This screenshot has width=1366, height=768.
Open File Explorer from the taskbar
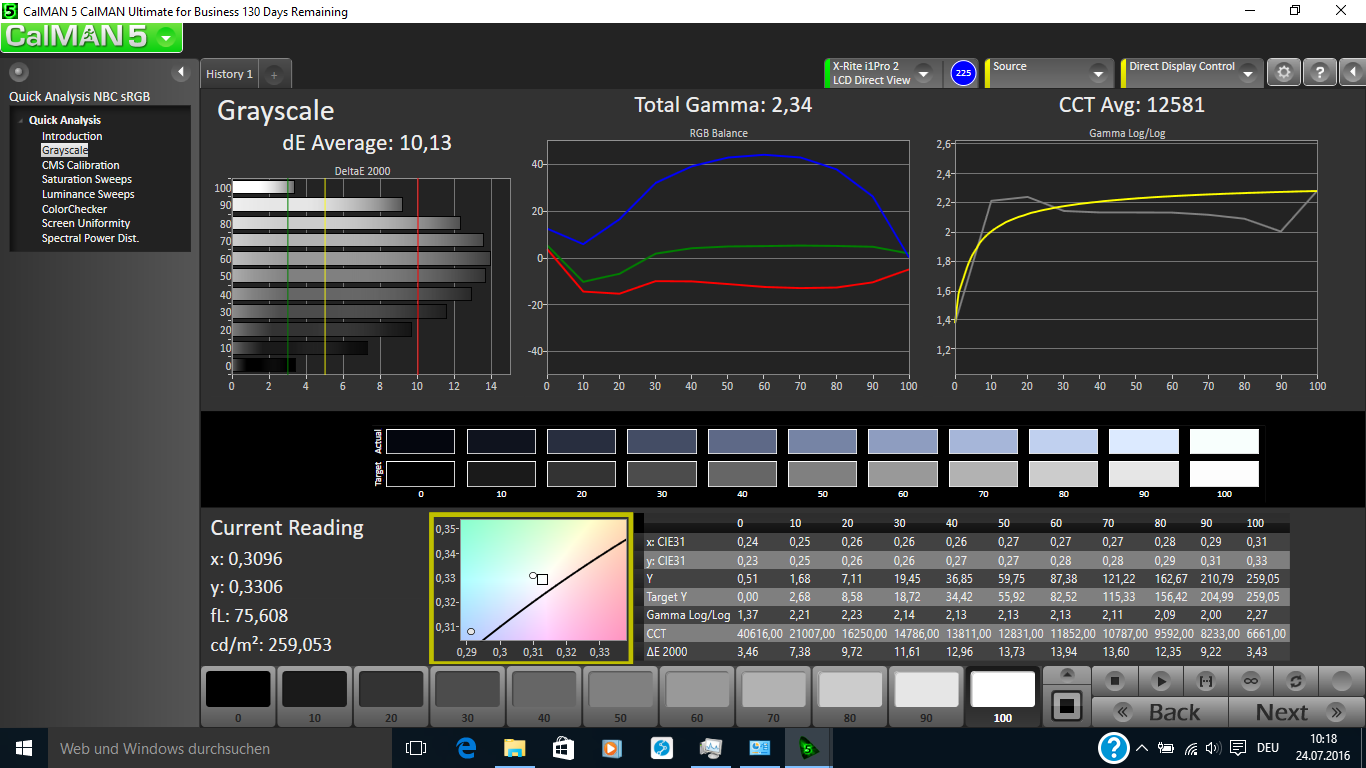514,748
